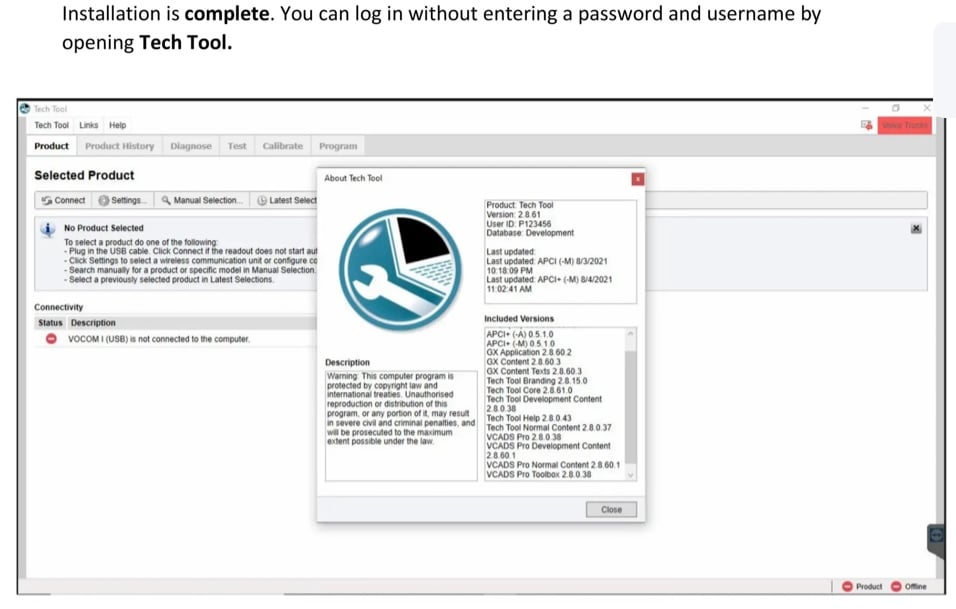Click the 'Database: Development' line
The height and width of the screenshot is (609, 956).
tap(530, 233)
